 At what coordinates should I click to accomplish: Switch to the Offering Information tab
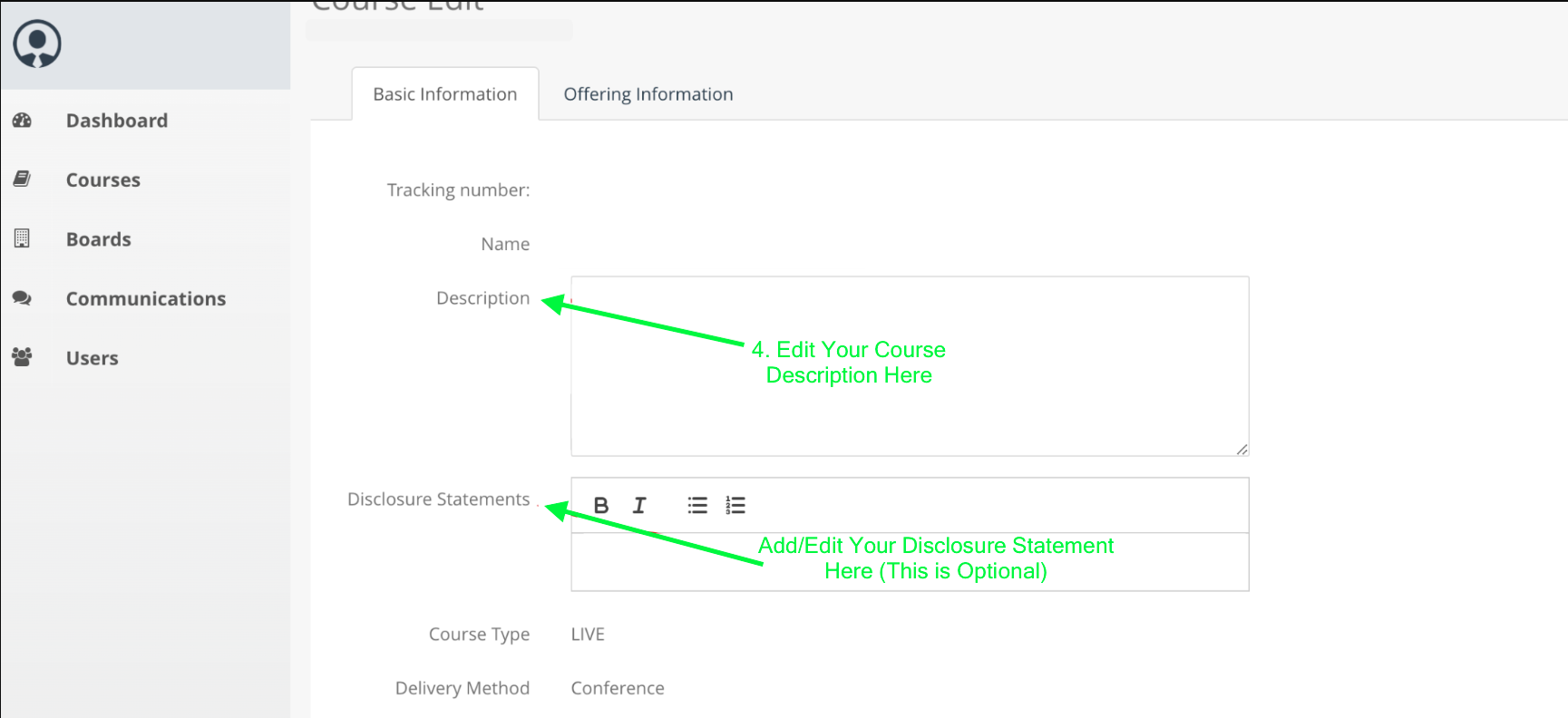pos(648,94)
